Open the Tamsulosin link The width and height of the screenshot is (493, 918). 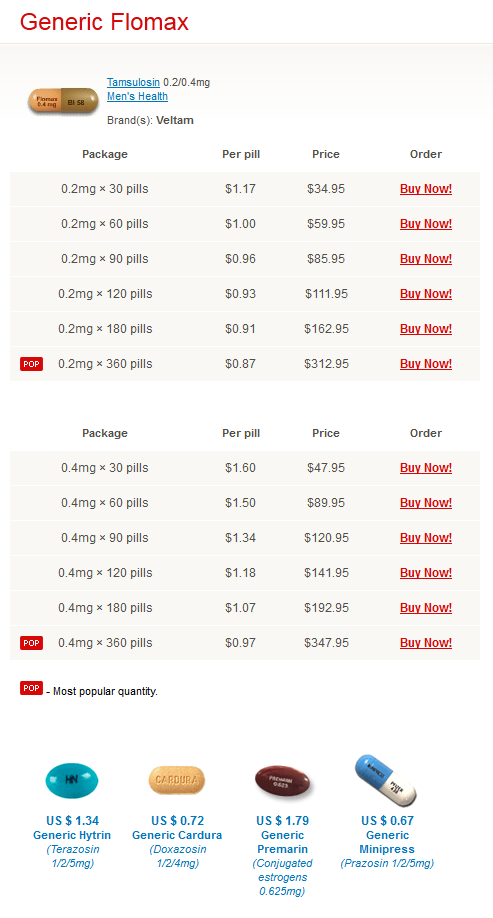point(133,83)
